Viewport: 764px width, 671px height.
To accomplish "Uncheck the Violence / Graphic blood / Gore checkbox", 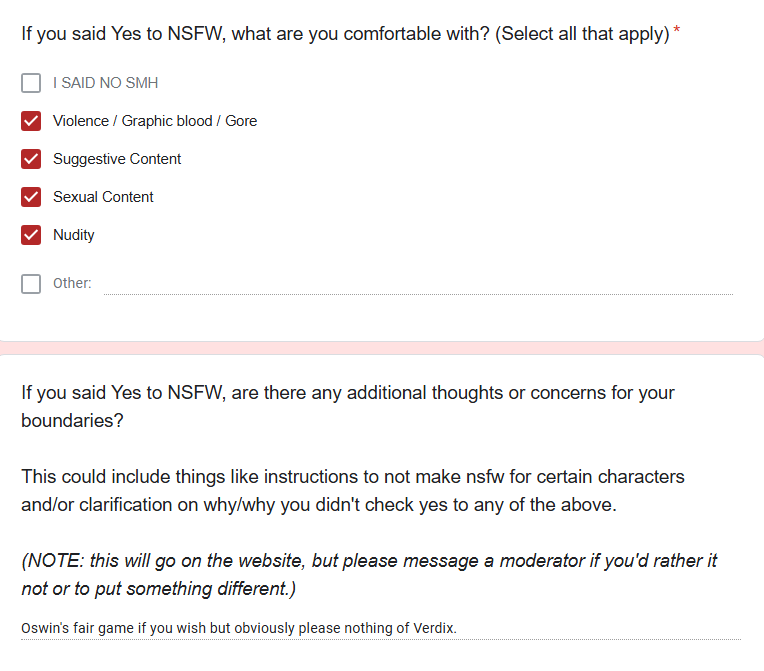I will pos(31,121).
